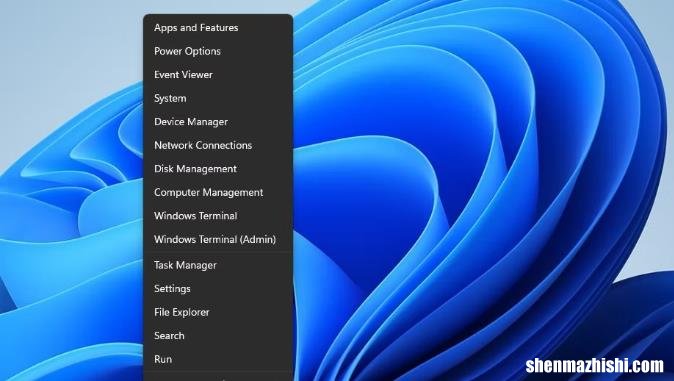The width and height of the screenshot is (674, 381).
Task: Open Computer Management
Action: point(218,193)
